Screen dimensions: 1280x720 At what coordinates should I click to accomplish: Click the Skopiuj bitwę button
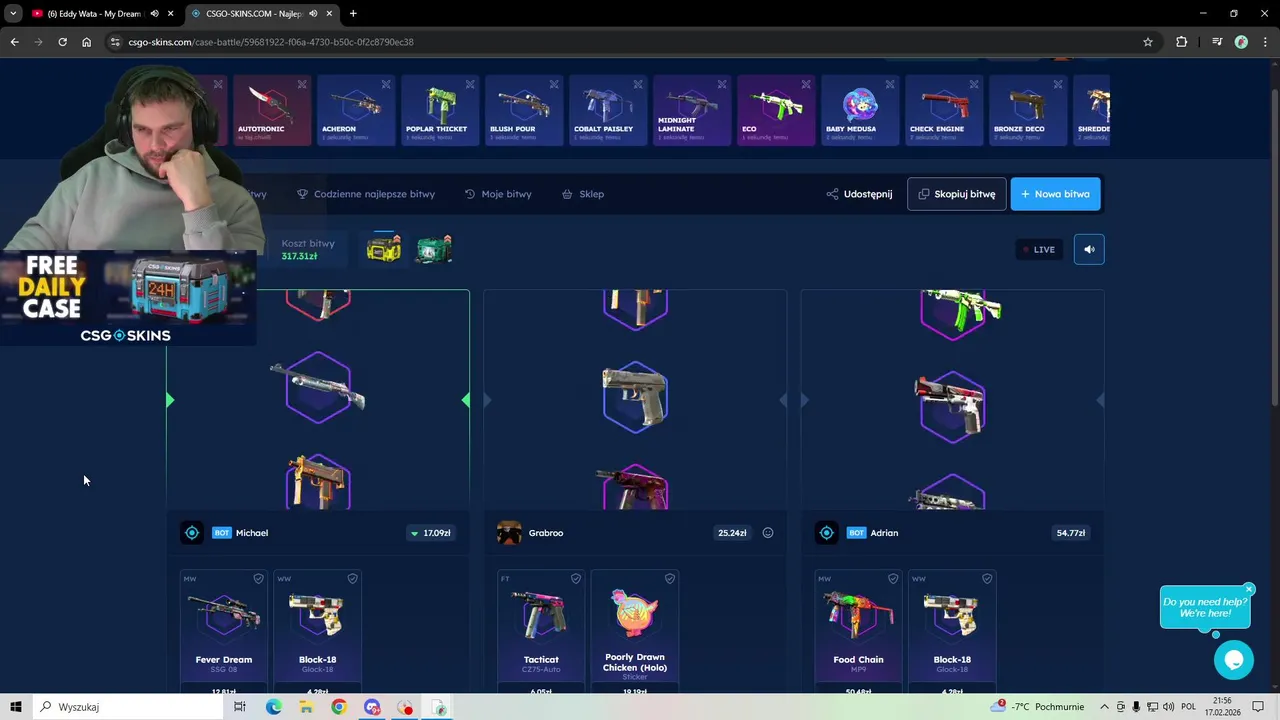(957, 194)
